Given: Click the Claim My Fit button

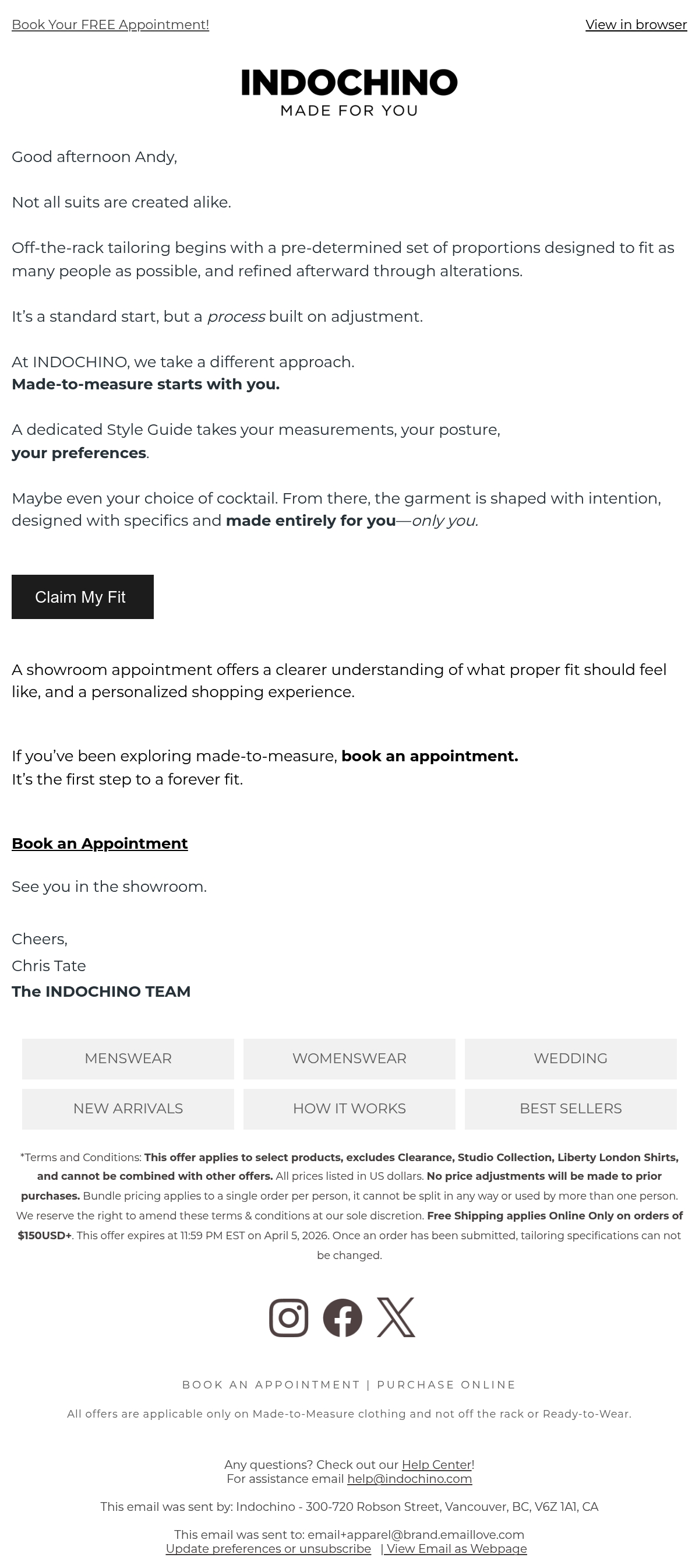Looking at the screenshot, I should pyautogui.click(x=83, y=596).
